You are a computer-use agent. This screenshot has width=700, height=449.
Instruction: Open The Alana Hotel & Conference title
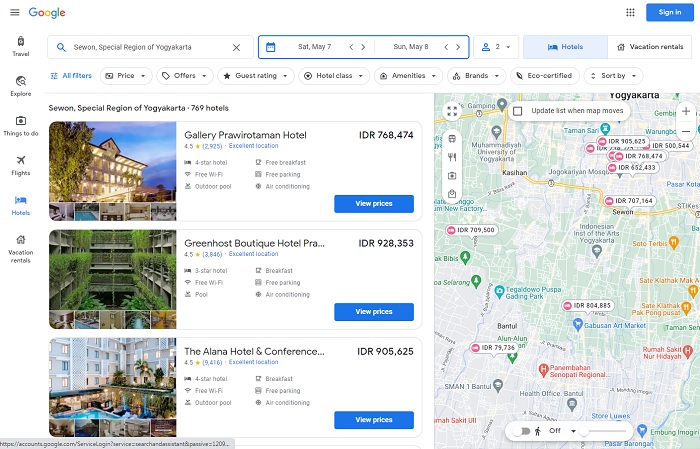tap(254, 352)
